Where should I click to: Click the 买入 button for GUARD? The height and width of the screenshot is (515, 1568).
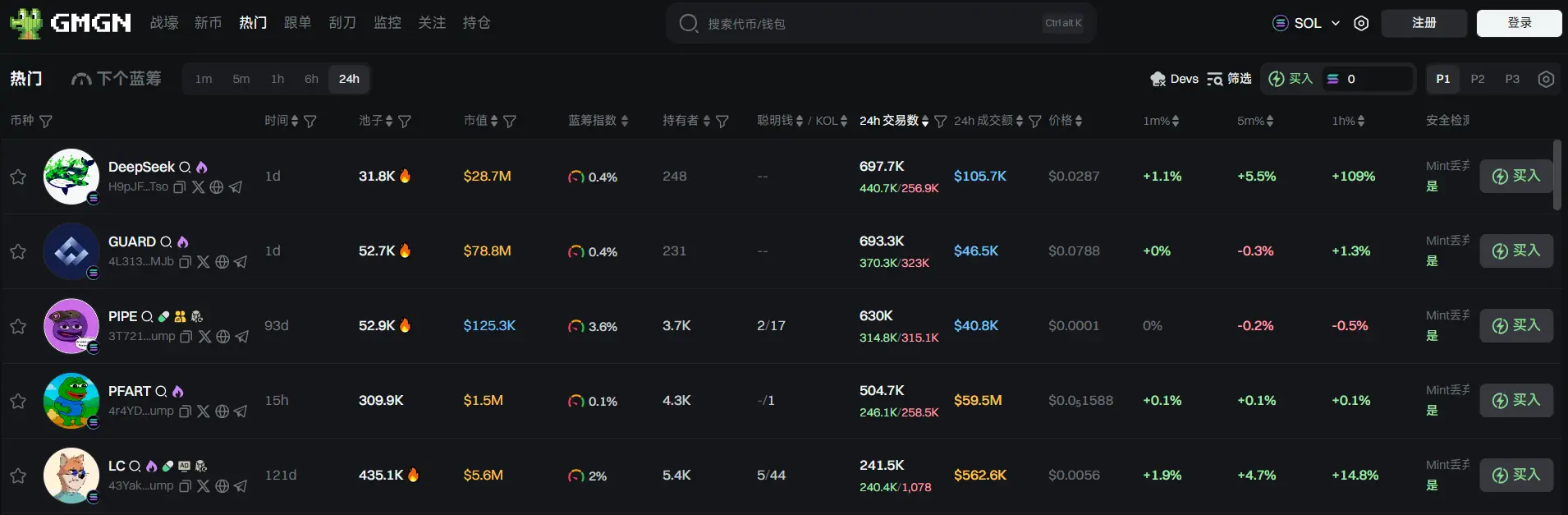(x=1515, y=251)
